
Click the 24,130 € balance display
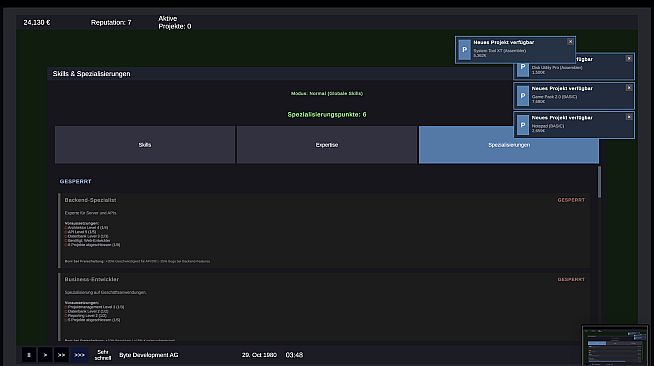(x=37, y=23)
